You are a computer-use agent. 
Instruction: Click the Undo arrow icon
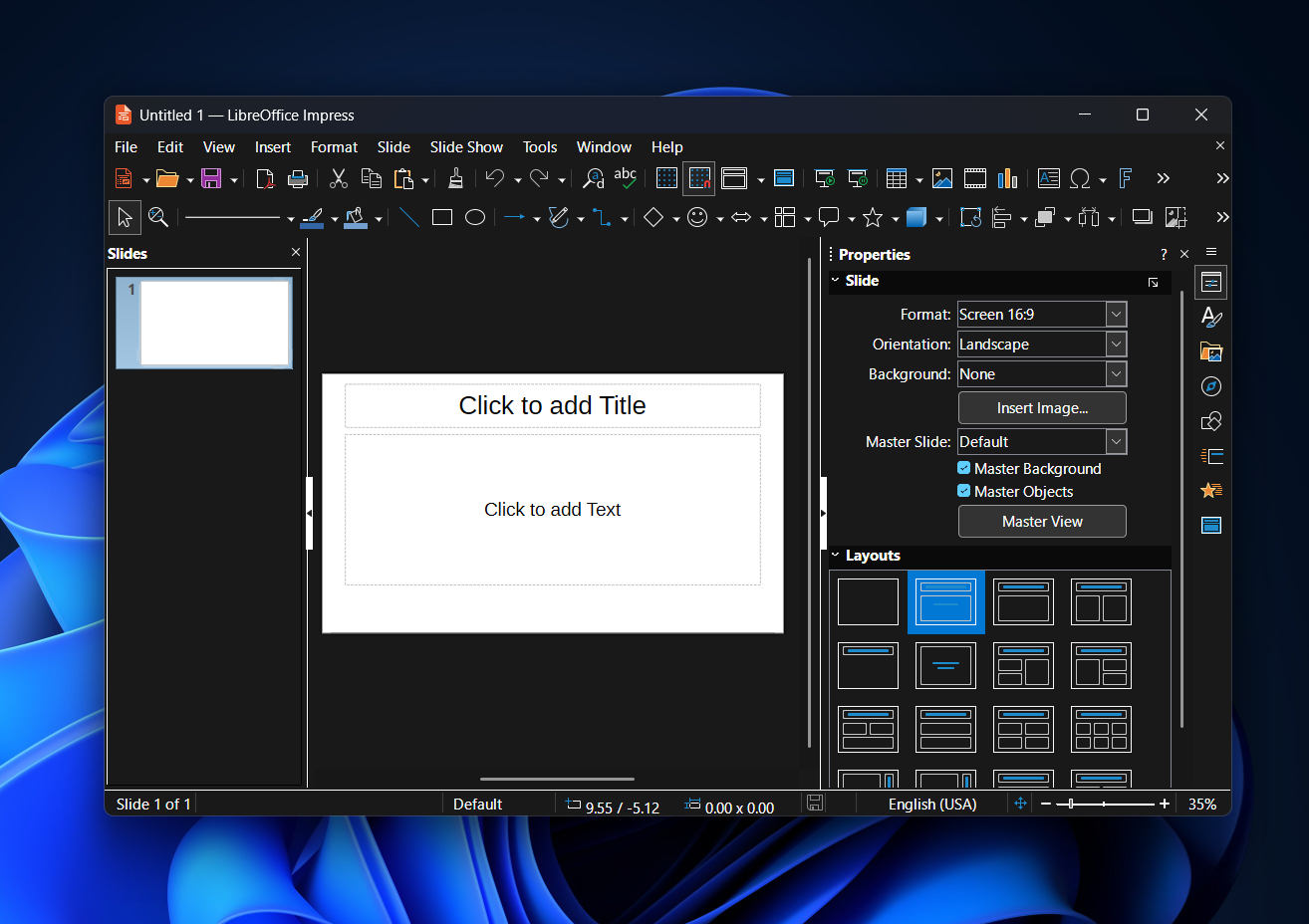(495, 178)
